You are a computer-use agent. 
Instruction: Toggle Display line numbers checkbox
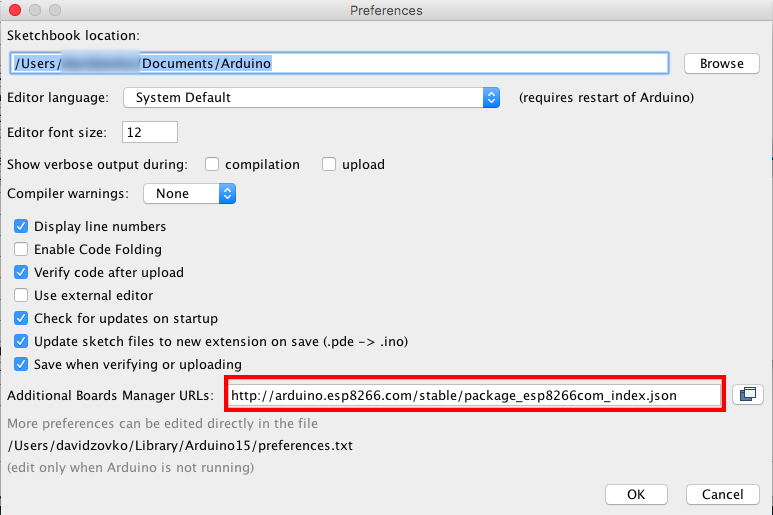(x=21, y=226)
